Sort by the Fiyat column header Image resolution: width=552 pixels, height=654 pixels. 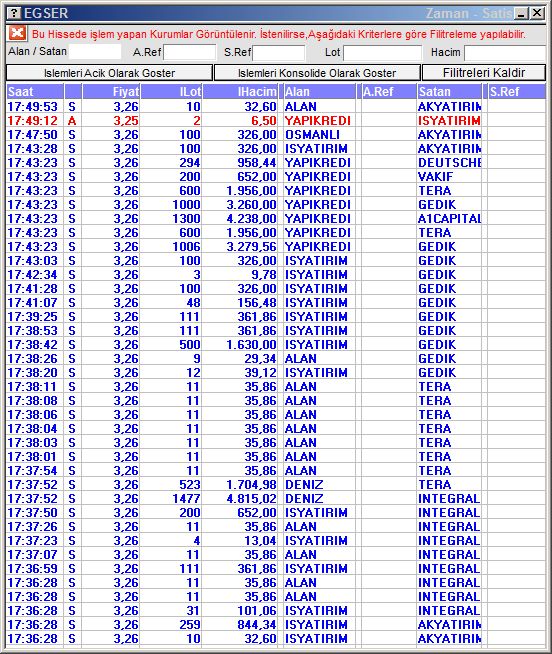111,92
